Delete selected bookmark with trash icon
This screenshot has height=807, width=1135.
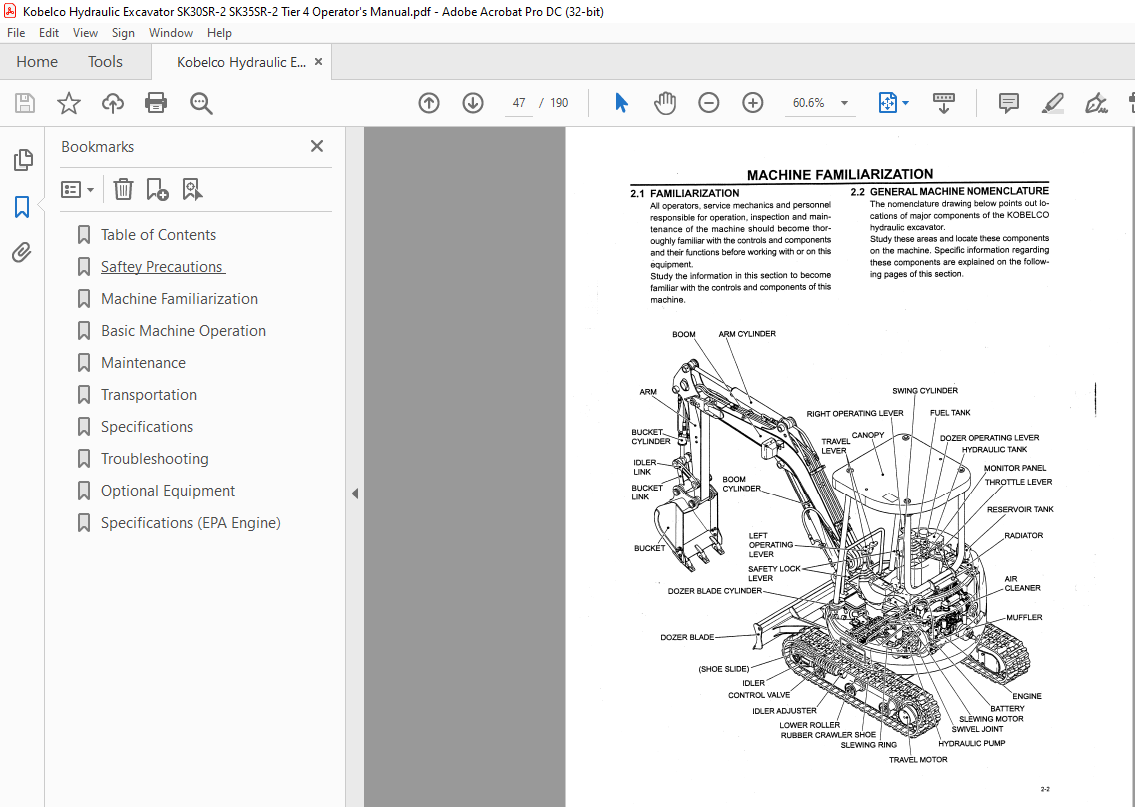tap(123, 190)
